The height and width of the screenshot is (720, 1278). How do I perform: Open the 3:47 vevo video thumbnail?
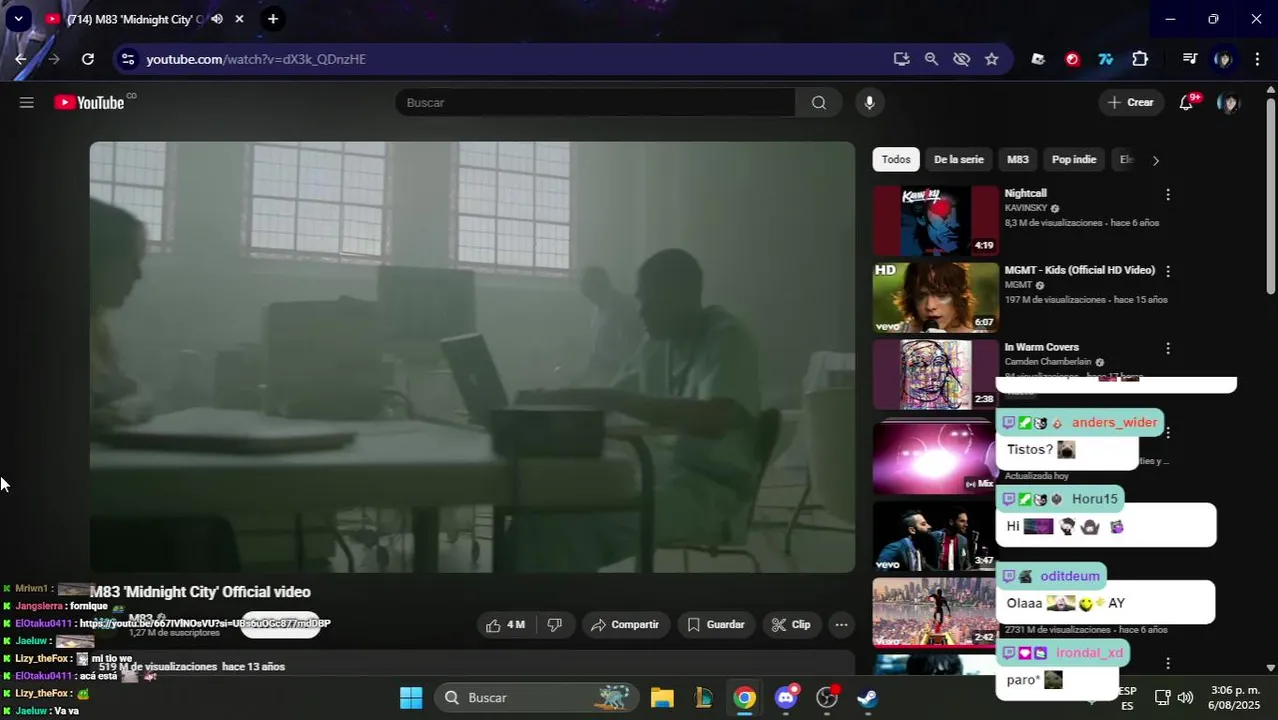(935, 536)
